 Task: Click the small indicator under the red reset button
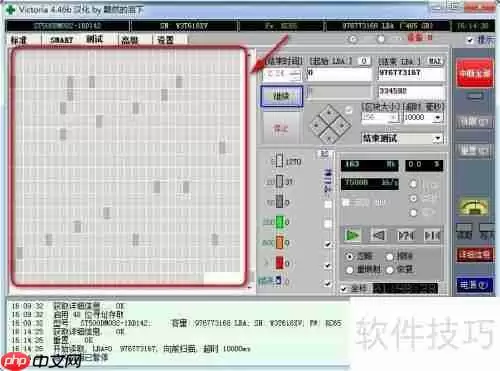pyautogui.click(x=475, y=97)
